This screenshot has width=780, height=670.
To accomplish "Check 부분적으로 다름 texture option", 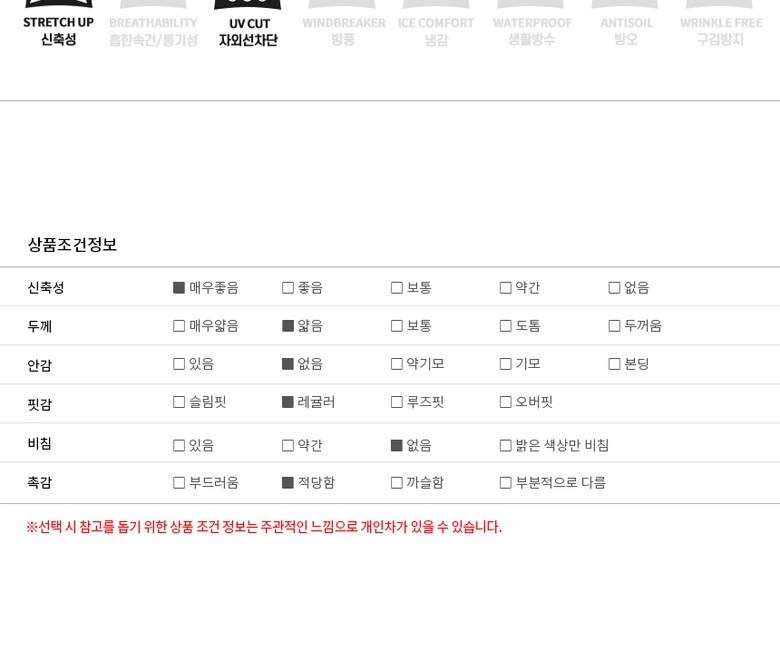I will 506,483.
